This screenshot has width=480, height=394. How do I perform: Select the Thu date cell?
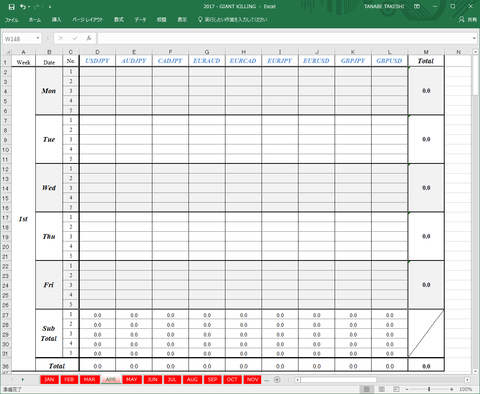49,237
